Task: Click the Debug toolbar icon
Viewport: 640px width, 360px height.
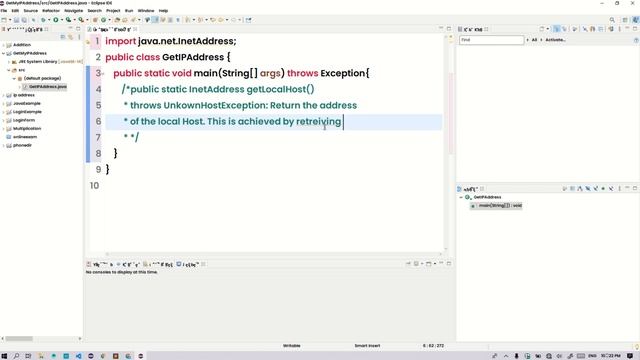Action: tap(43, 20)
